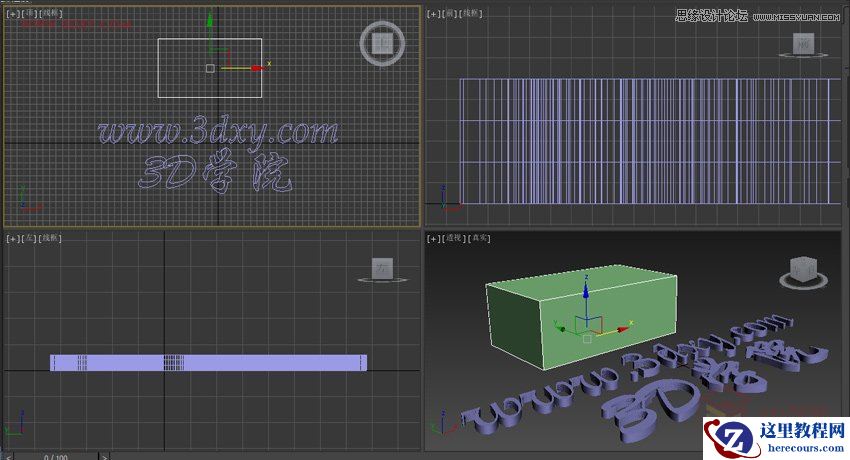Screen dimensions: 850x460
Task: Click the ViewCube in Front viewport
Action: [803, 43]
